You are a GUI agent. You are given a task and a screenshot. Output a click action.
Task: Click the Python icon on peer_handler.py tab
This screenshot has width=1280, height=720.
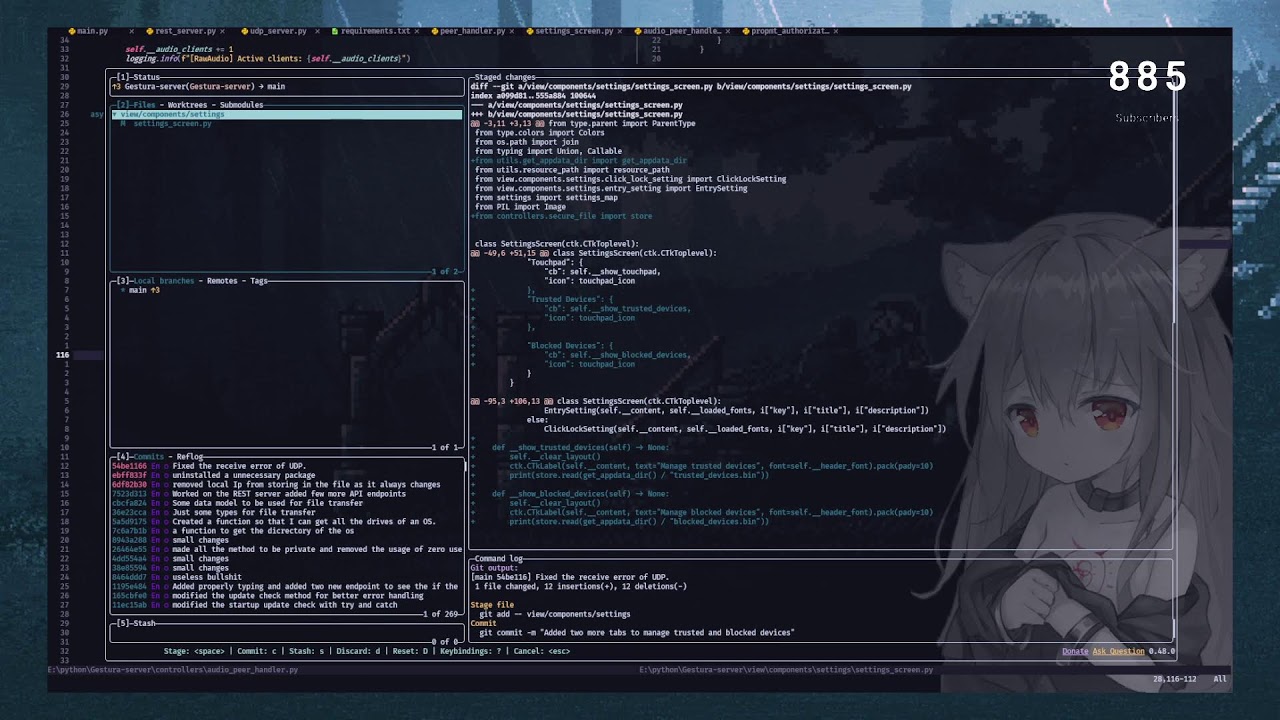pyautogui.click(x=434, y=31)
